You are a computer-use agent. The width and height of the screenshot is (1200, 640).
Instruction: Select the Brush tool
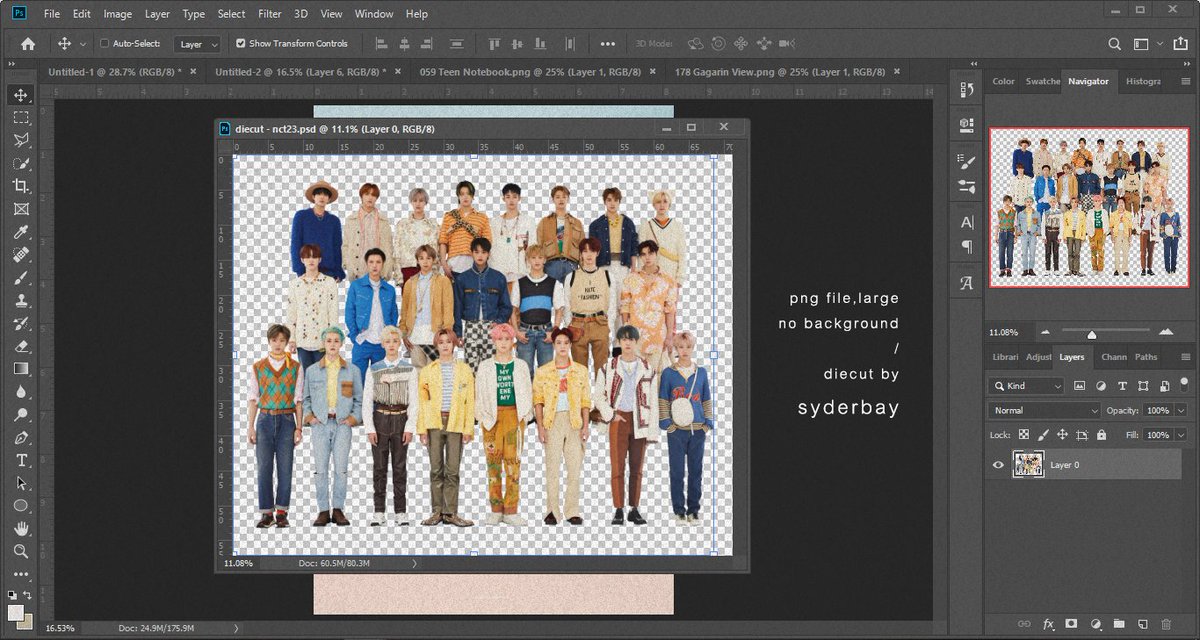[21, 278]
